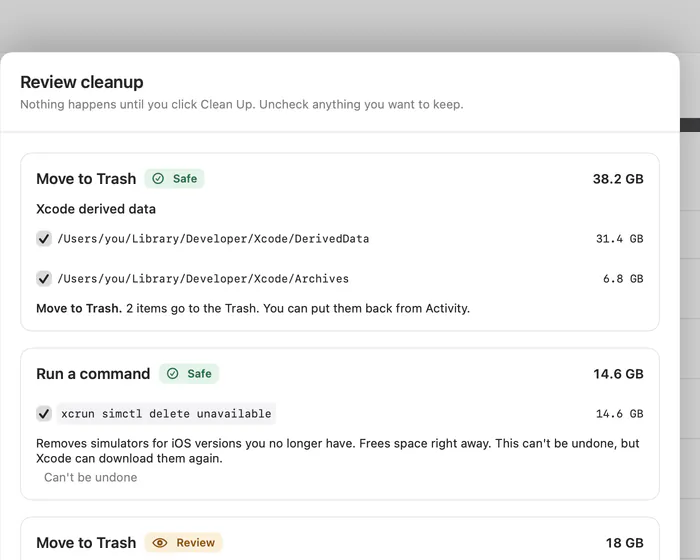The image size is (700, 560).
Task: Click the 31.4 GB size of DerivedData
Action: click(x=620, y=239)
